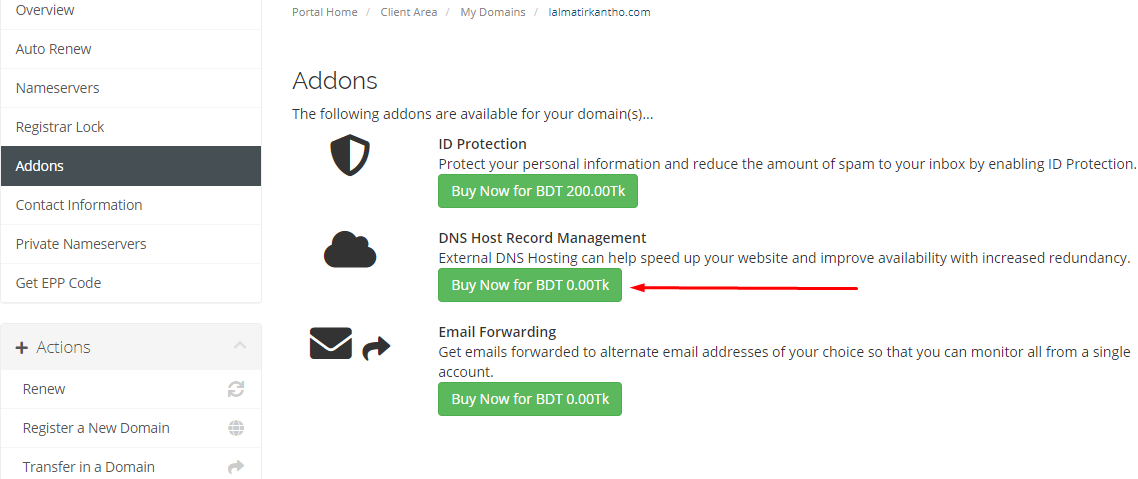Buy Email Forwarding for BDT 0.00Tk
This screenshot has width=1138, height=479.
[530, 398]
